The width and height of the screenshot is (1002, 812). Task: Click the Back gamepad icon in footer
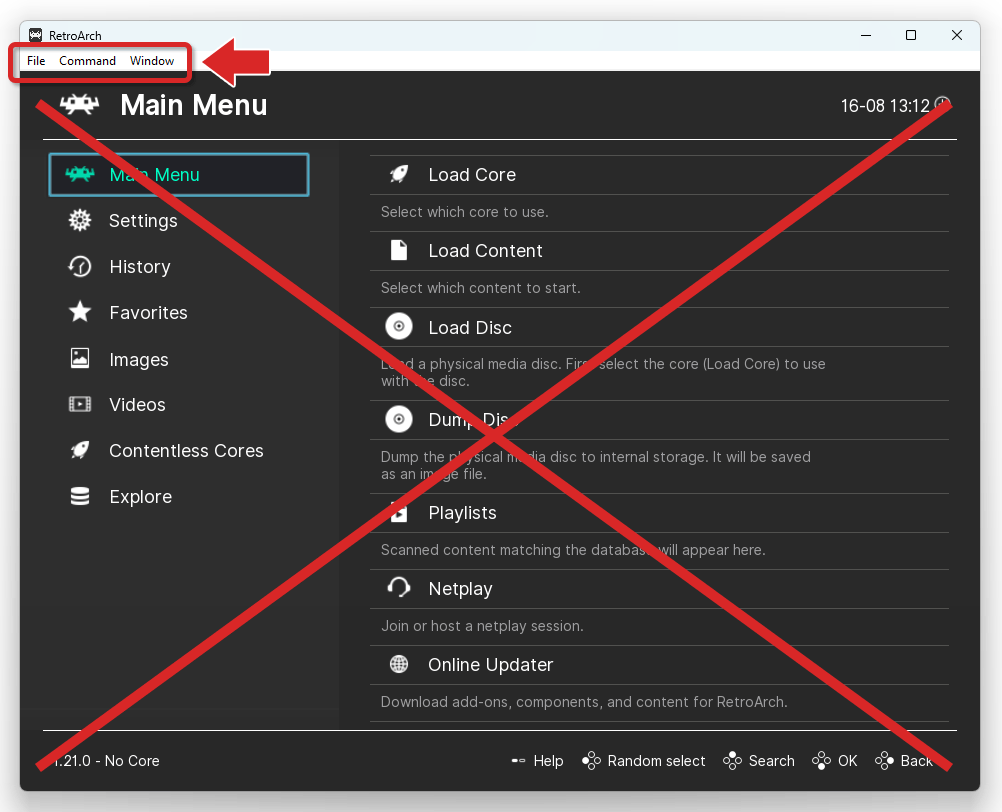(884, 761)
